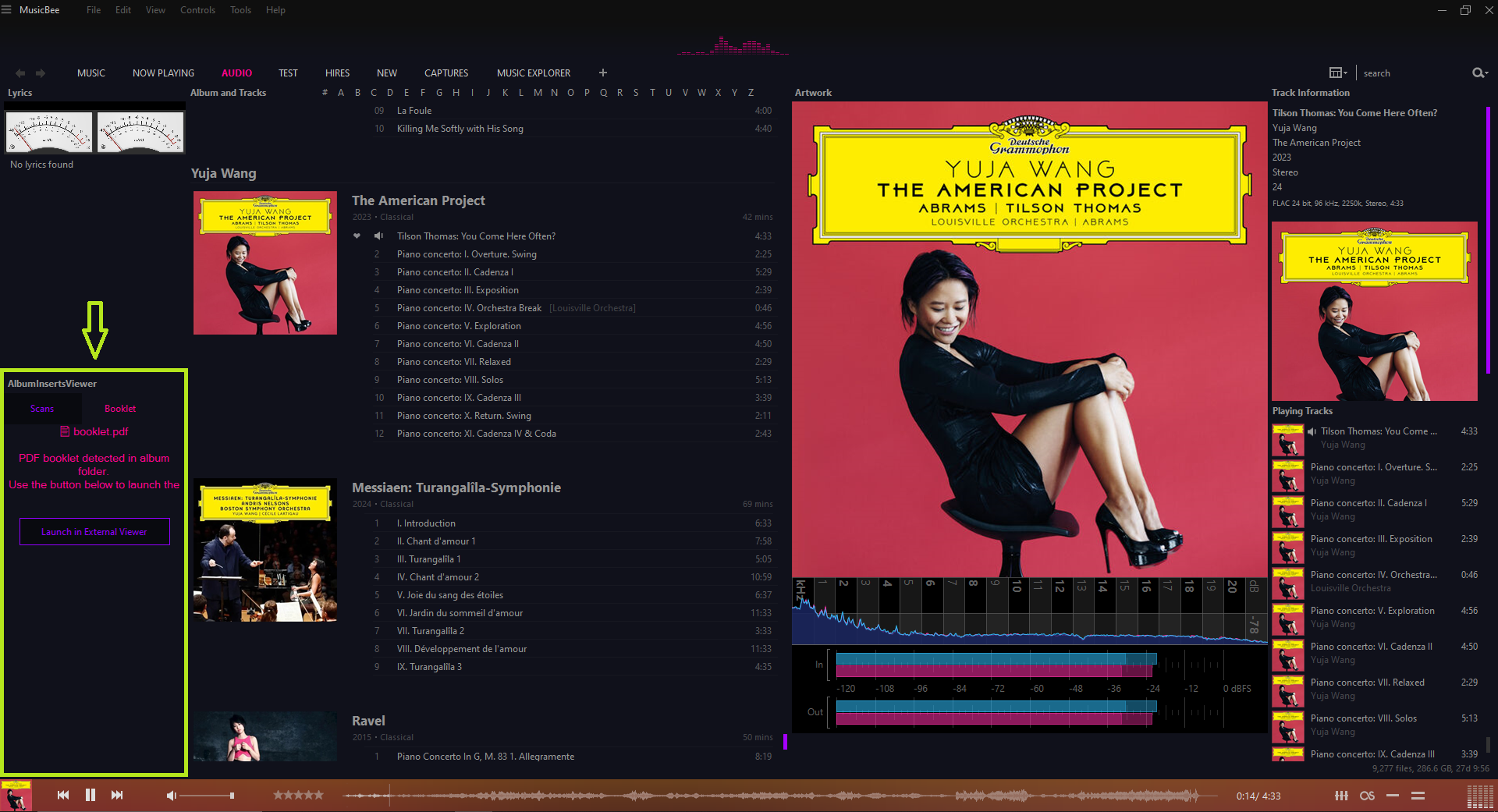Skip to previous track
Viewport: 1498px width, 812px height.
(x=63, y=795)
